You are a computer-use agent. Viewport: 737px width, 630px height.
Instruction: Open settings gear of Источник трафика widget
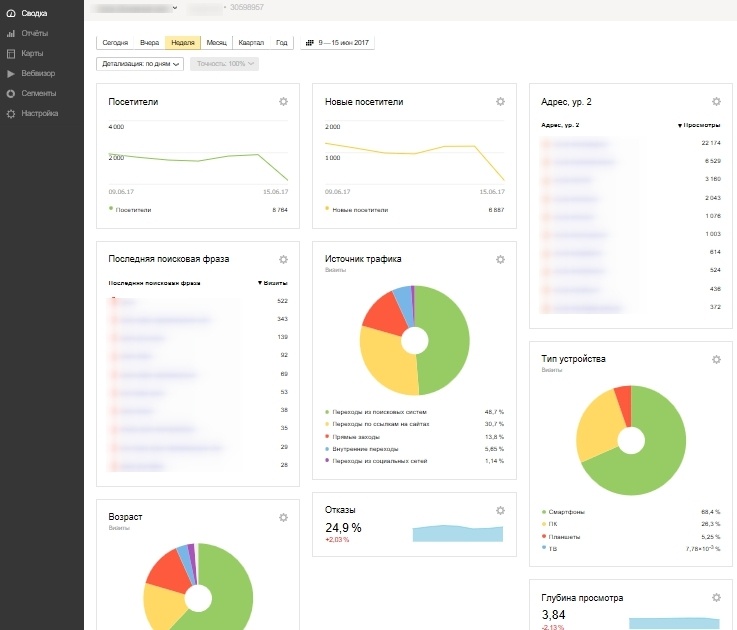(501, 260)
